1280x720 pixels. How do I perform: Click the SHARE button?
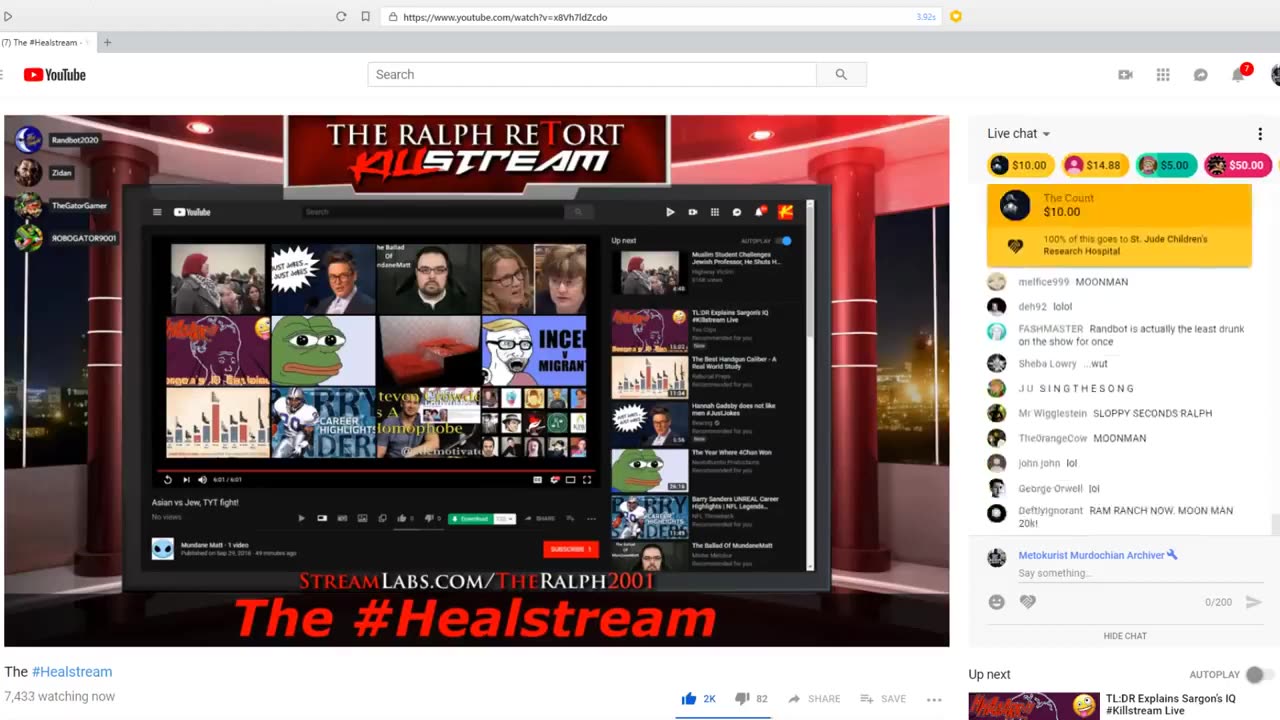click(814, 699)
